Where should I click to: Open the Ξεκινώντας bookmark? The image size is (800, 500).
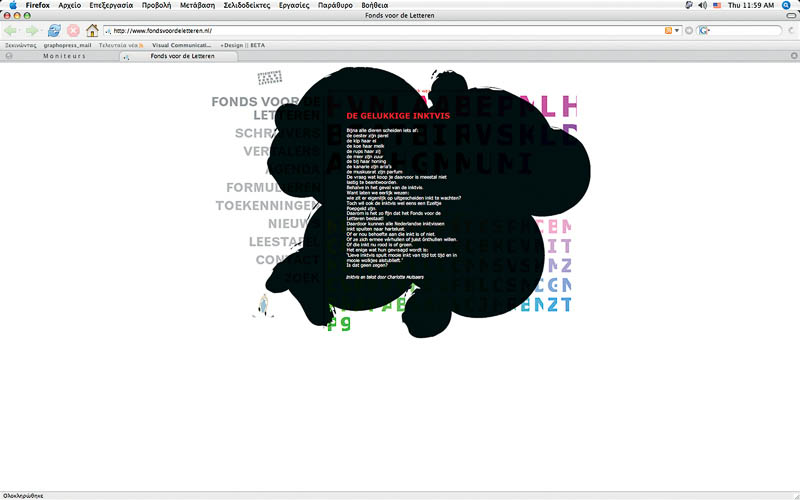click(20, 45)
